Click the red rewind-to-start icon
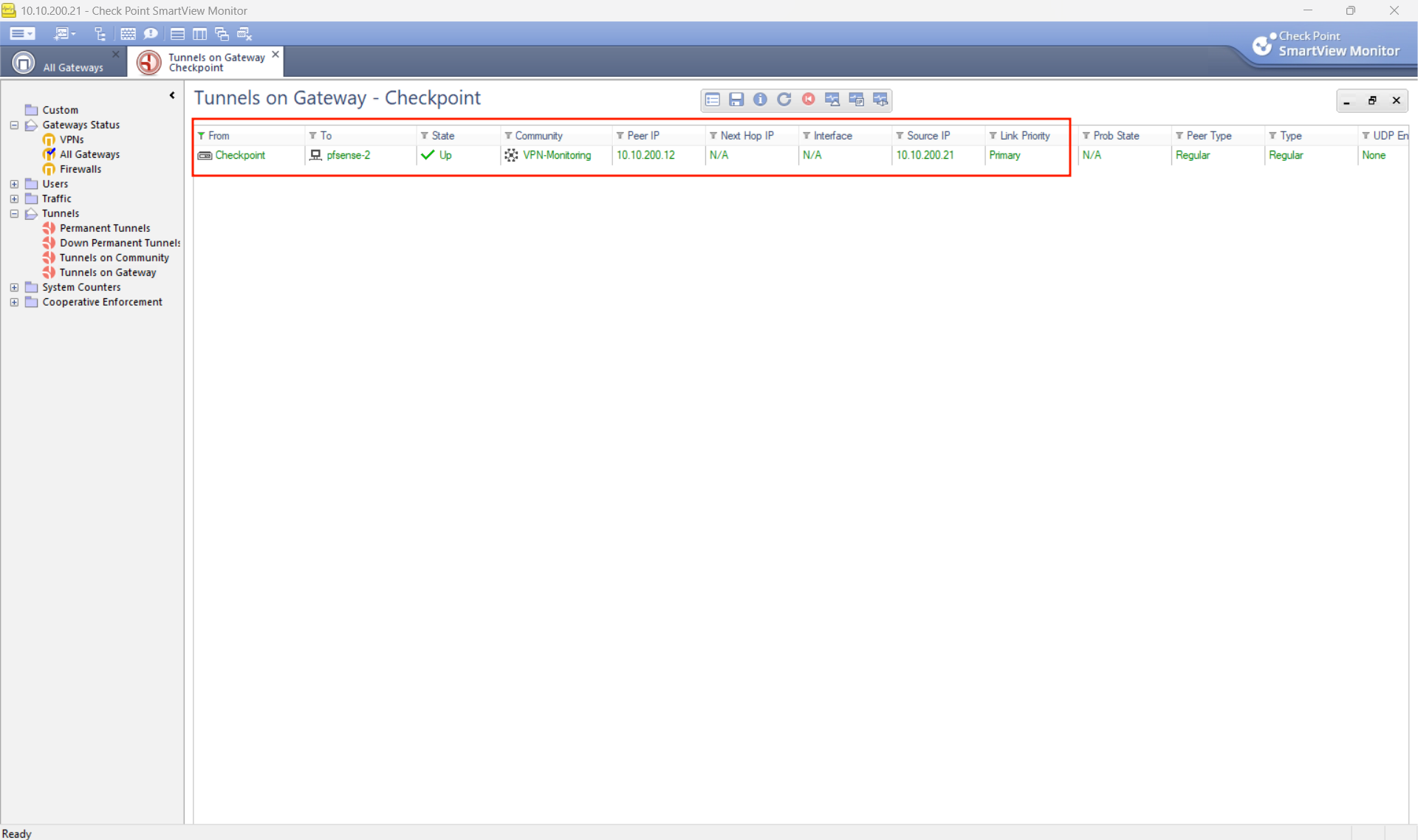The width and height of the screenshot is (1418, 840). click(809, 100)
